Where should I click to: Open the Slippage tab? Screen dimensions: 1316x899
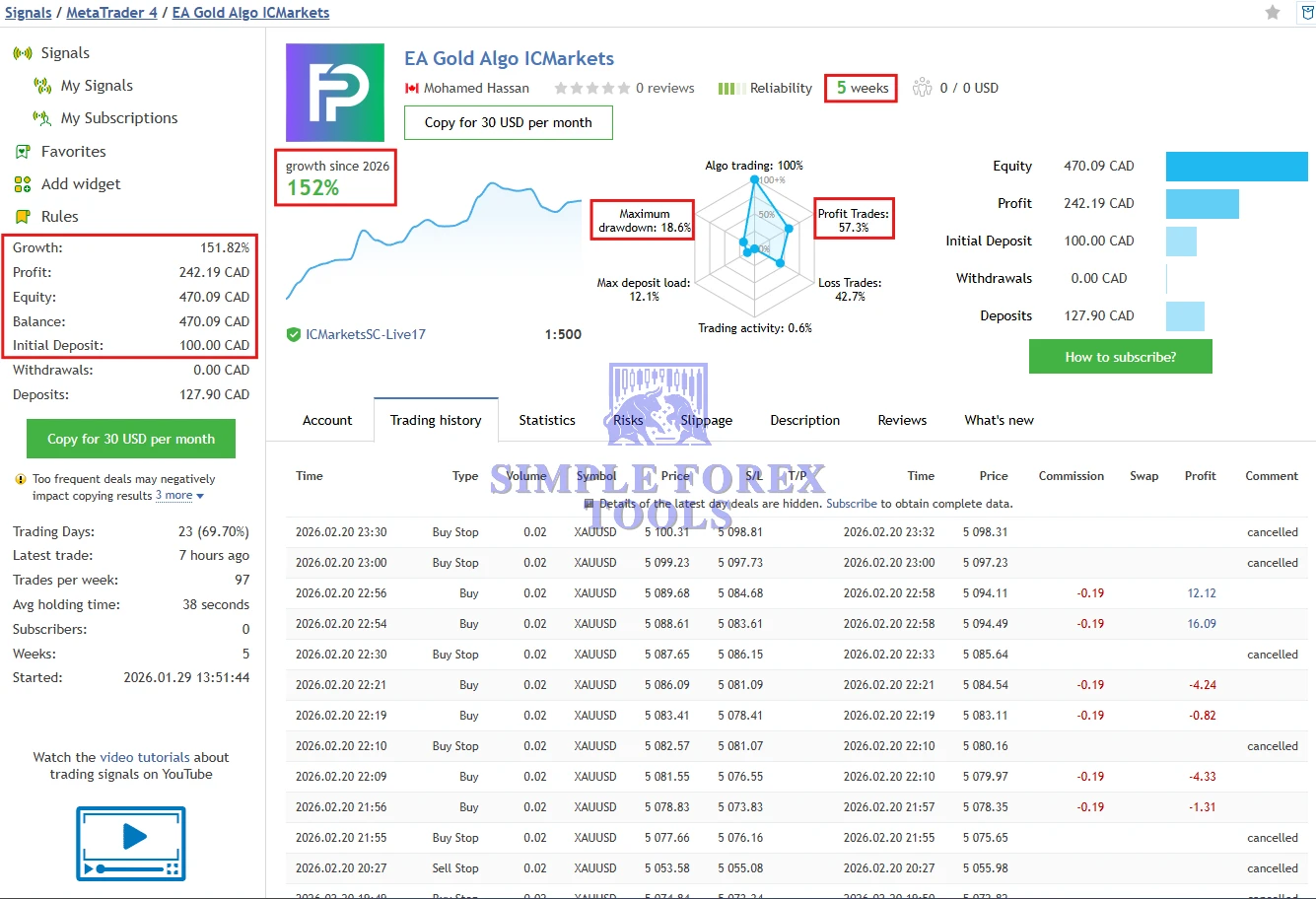[706, 420]
